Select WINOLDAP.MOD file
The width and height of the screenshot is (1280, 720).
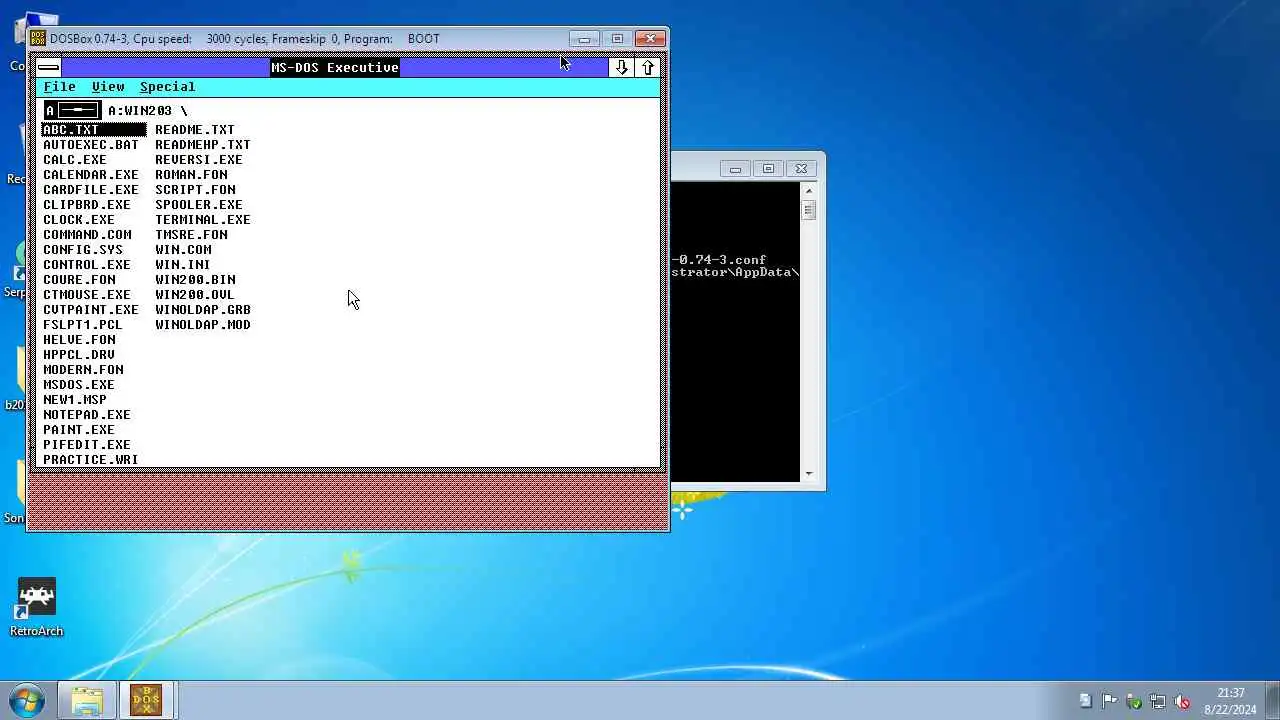pyautogui.click(x=203, y=325)
